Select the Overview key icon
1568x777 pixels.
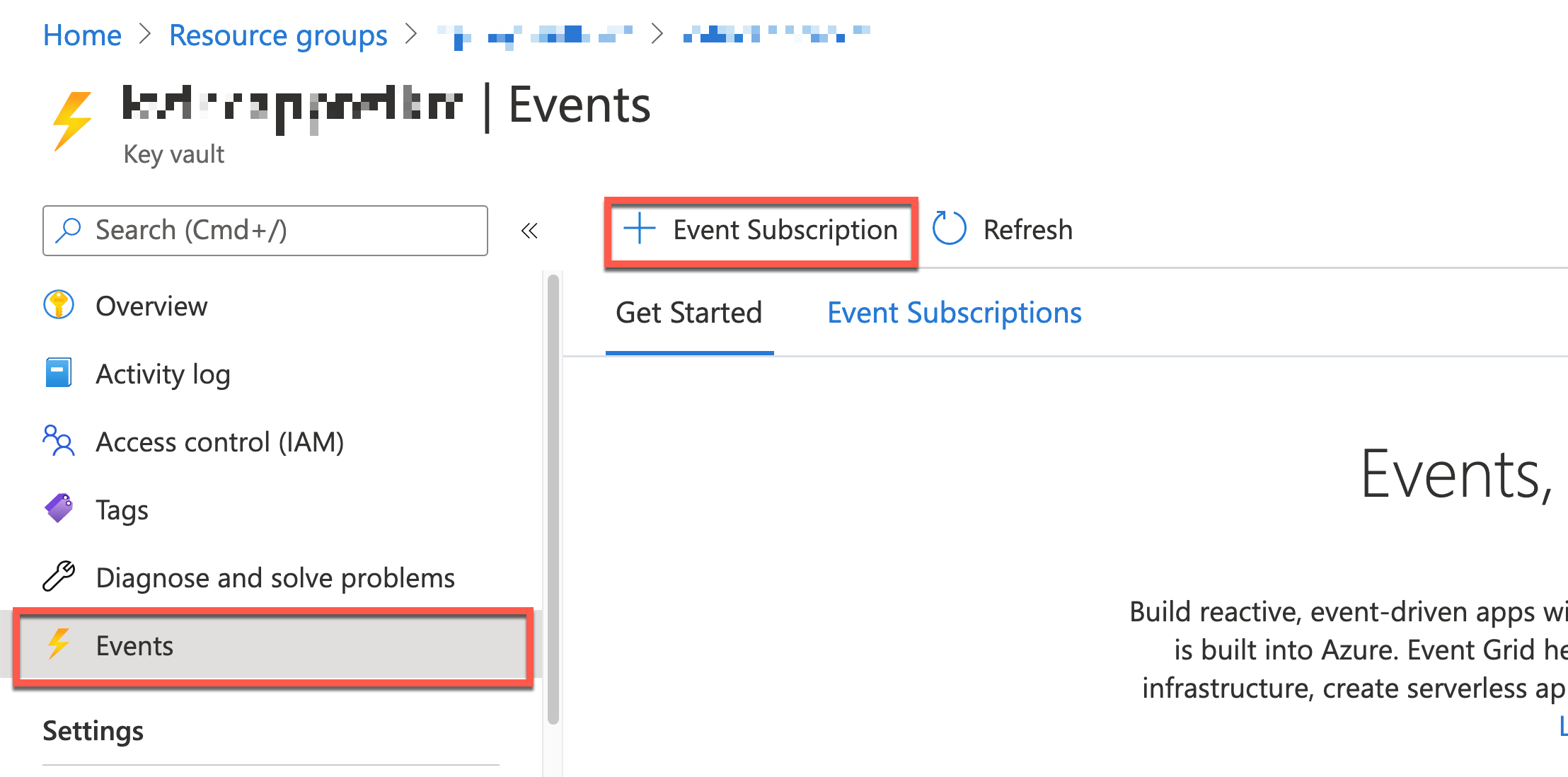coord(59,305)
